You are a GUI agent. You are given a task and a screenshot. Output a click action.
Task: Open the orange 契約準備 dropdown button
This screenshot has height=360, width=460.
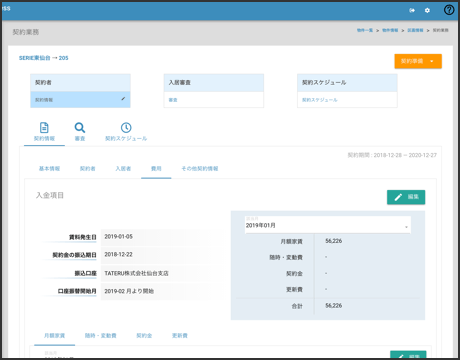coord(418,61)
